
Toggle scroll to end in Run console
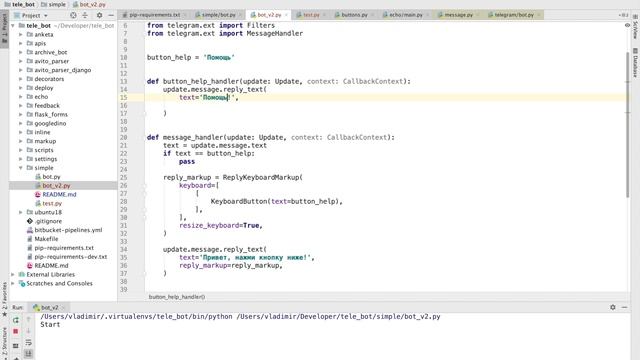[29, 353]
